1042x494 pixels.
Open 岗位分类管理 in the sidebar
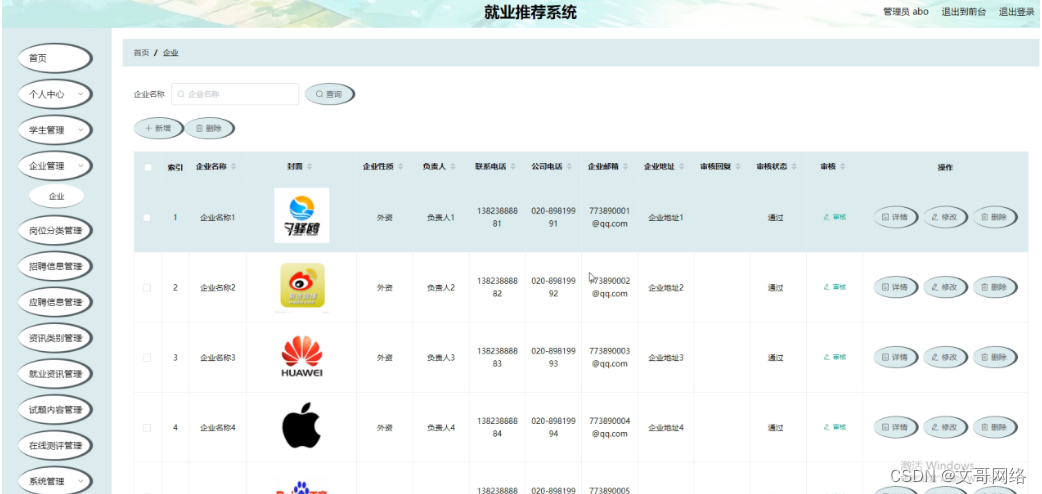point(54,231)
